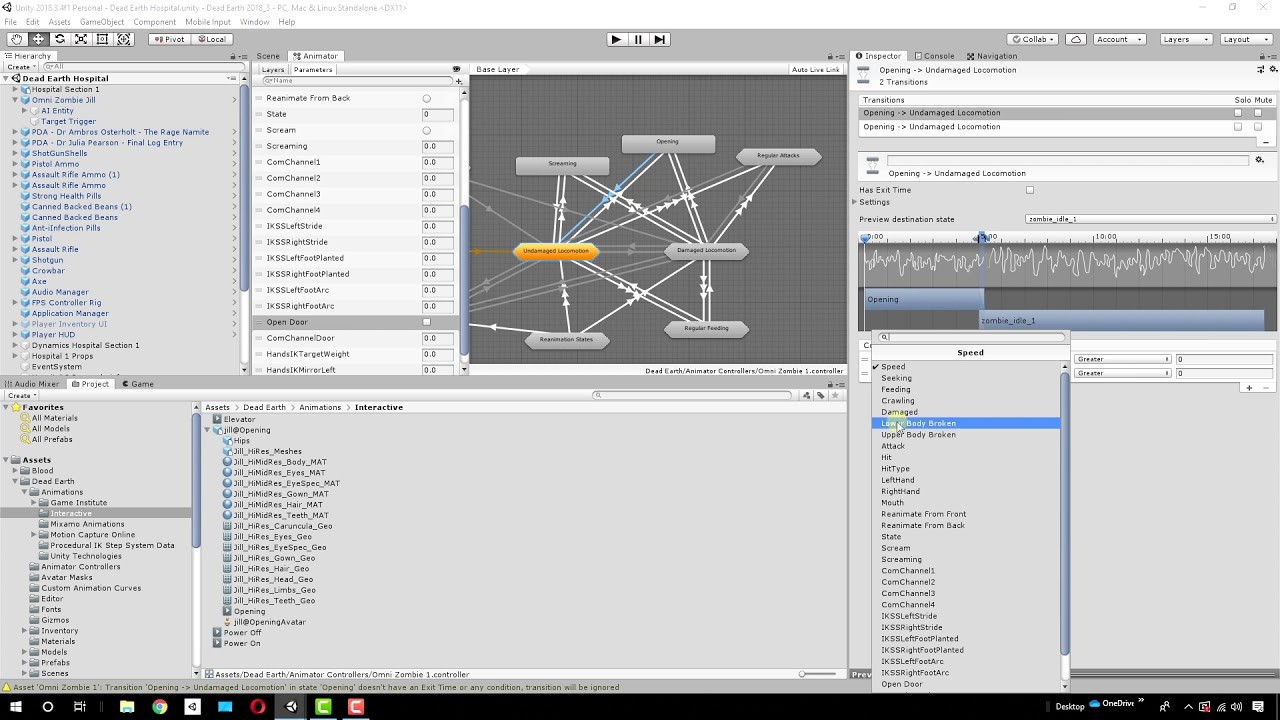Filter project search by type icon
The height and width of the screenshot is (720, 1280).
(807, 395)
